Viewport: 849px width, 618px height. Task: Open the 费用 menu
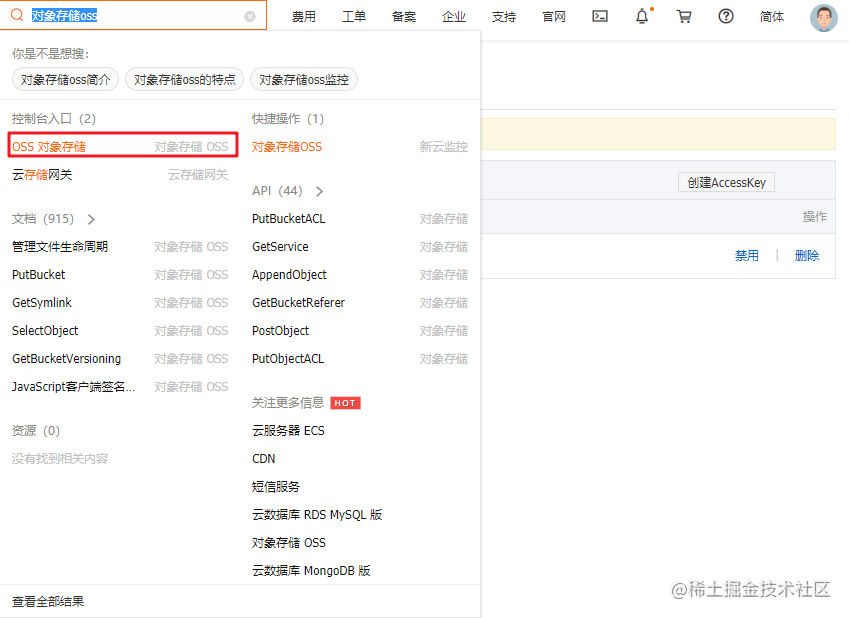point(304,17)
